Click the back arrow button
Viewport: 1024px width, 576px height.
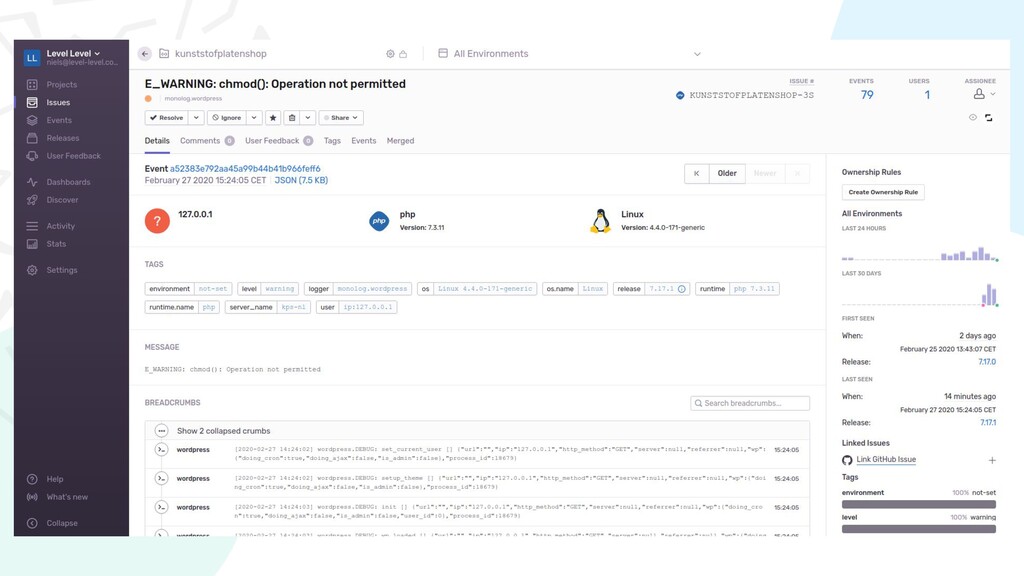(145, 54)
